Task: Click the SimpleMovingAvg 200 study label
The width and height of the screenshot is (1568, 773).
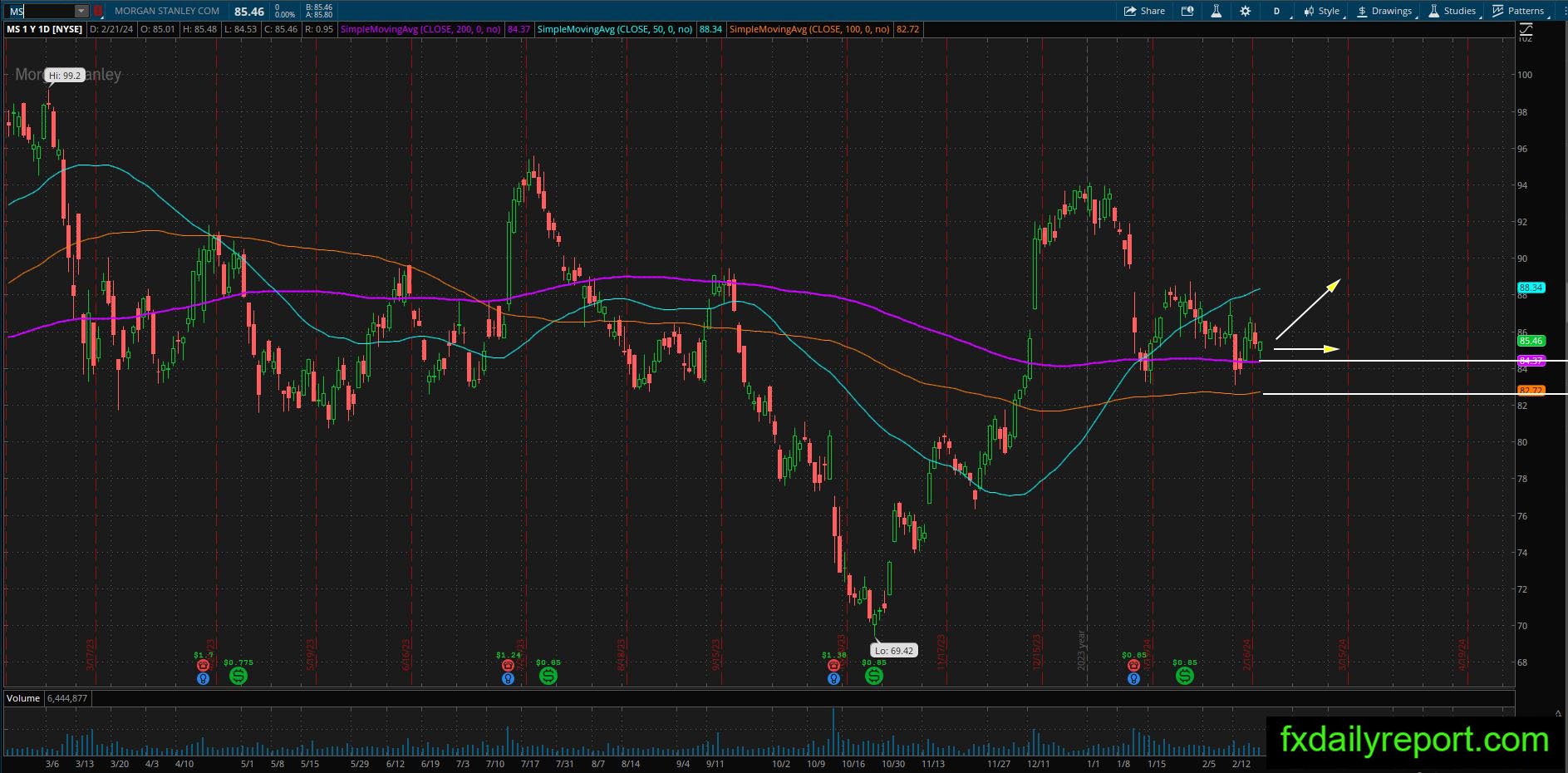Action: (420, 29)
